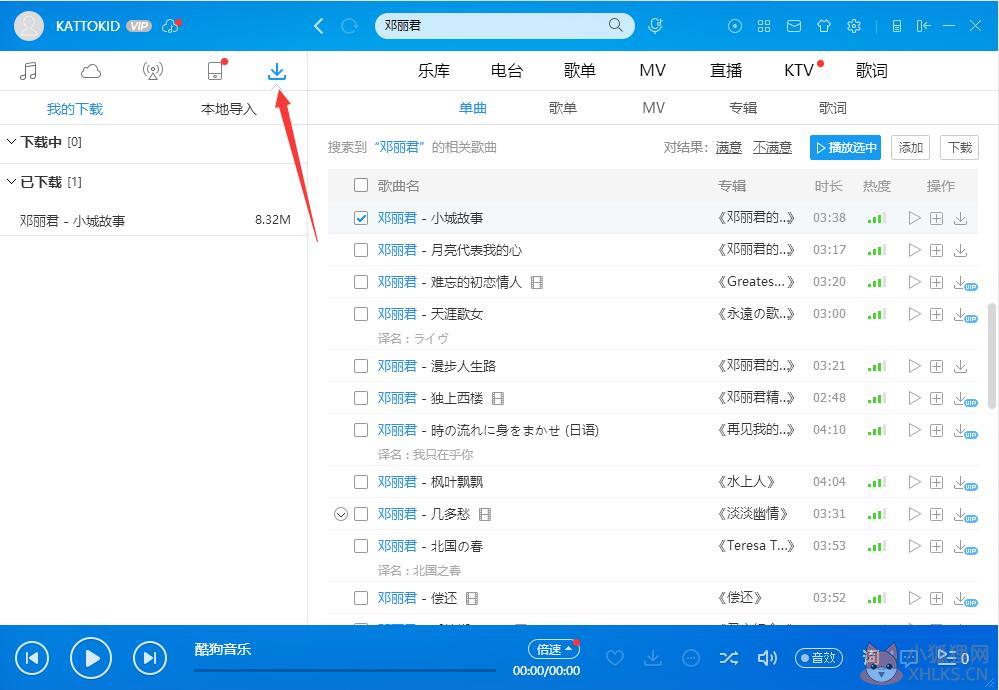Open the radio broadcast tab icon
The width and height of the screenshot is (999, 690).
(x=153, y=71)
